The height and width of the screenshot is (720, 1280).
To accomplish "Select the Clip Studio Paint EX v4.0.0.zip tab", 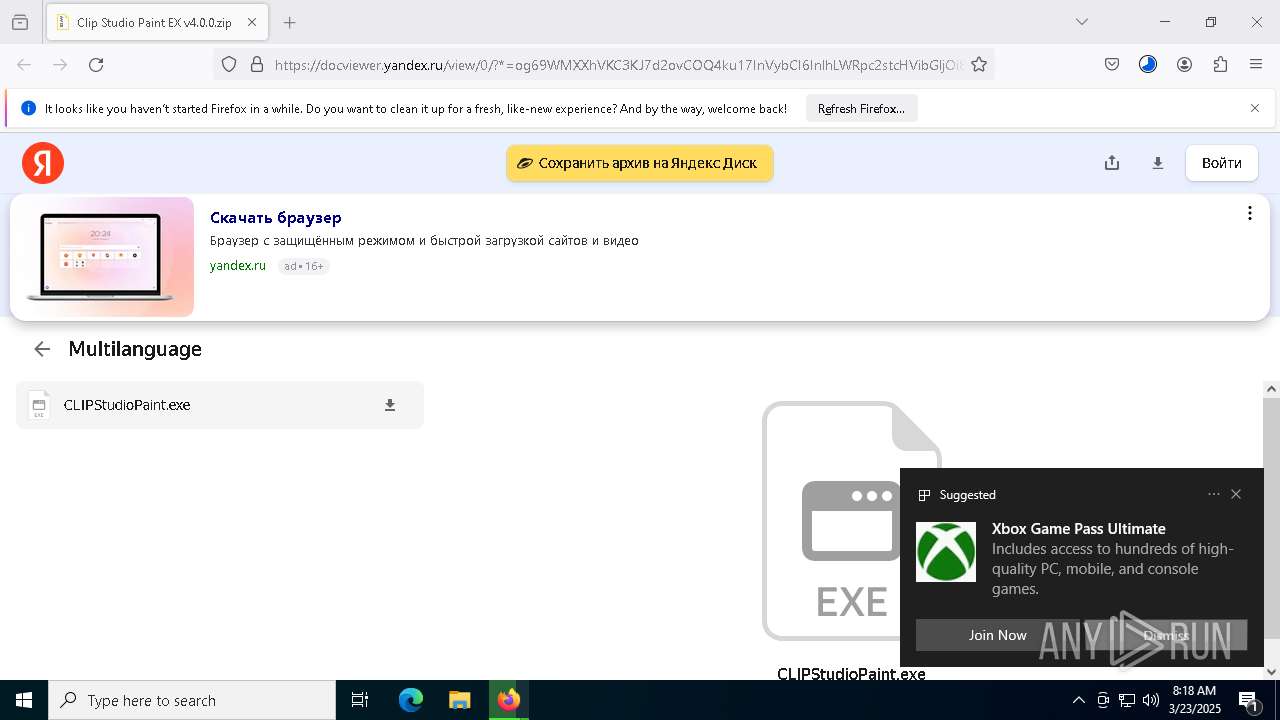I will click(156, 22).
